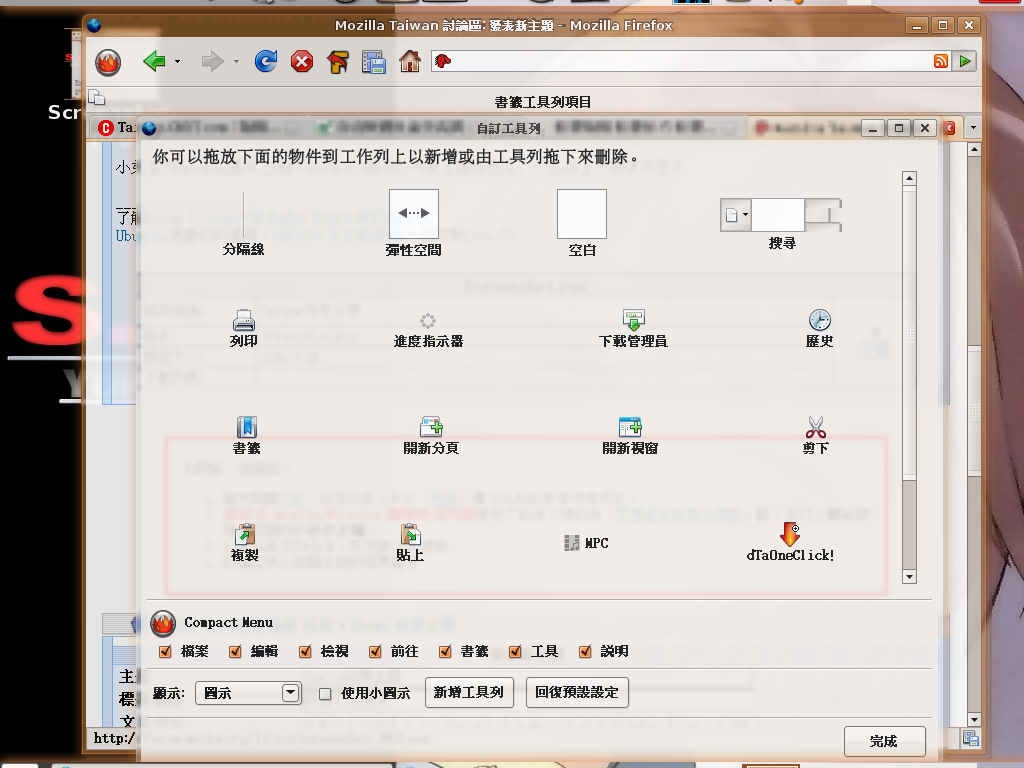Image resolution: width=1024 pixels, height=768 pixels.
Task: Click the 搜尋 search box input field
Action: click(x=778, y=215)
